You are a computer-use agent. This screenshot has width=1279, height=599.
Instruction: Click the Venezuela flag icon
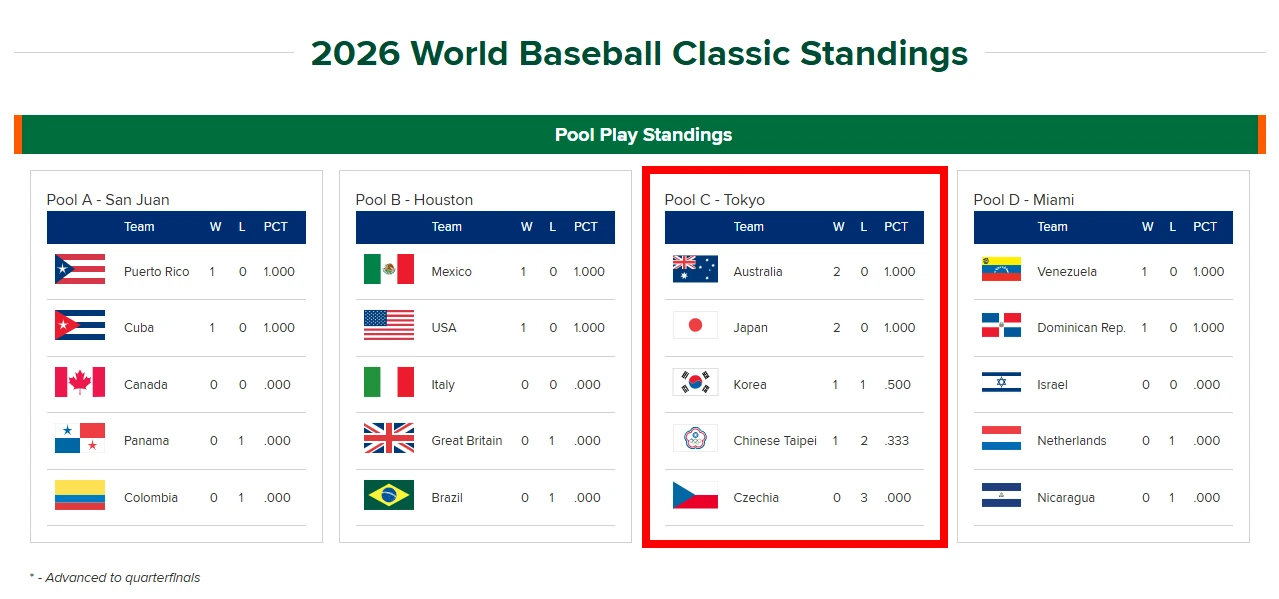[x=1001, y=270]
